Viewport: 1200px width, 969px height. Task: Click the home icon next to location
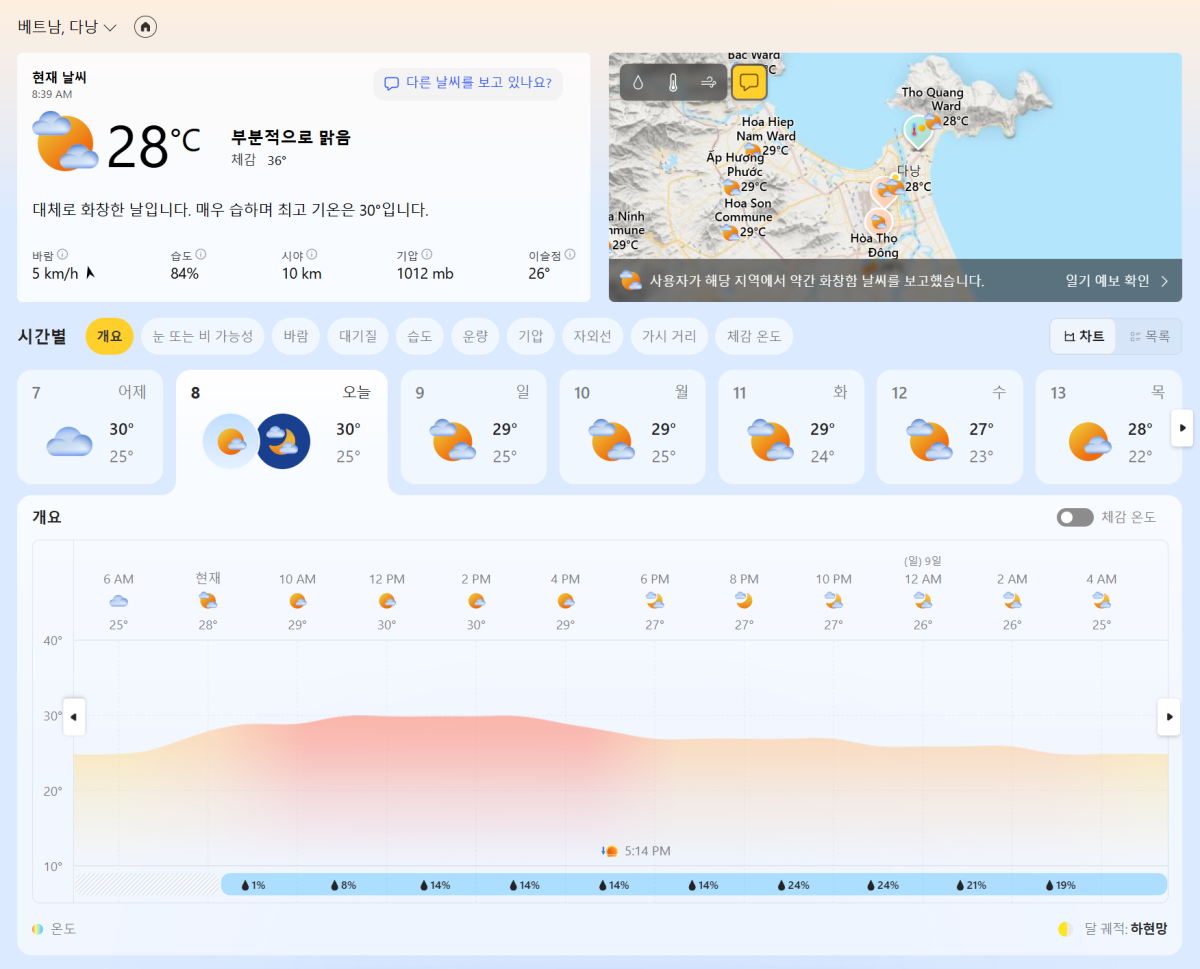[x=145, y=27]
